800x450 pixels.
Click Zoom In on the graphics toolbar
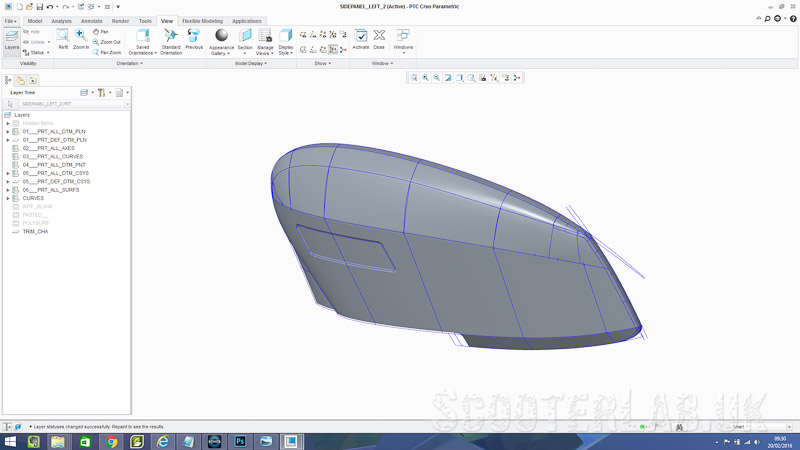pos(425,78)
